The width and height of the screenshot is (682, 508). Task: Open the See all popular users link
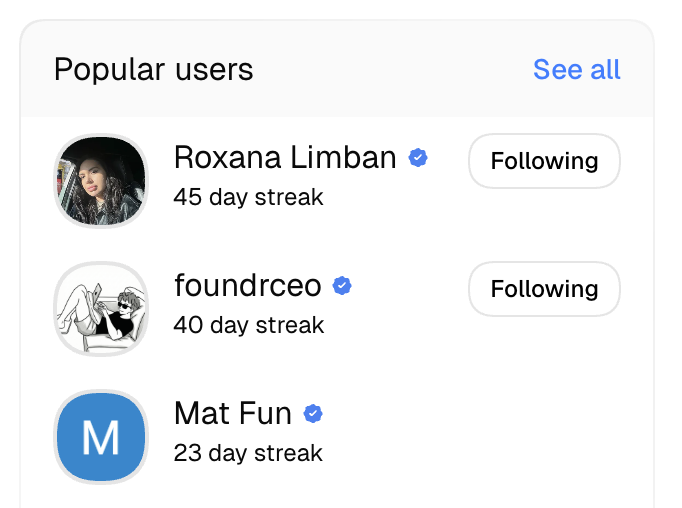[576, 69]
